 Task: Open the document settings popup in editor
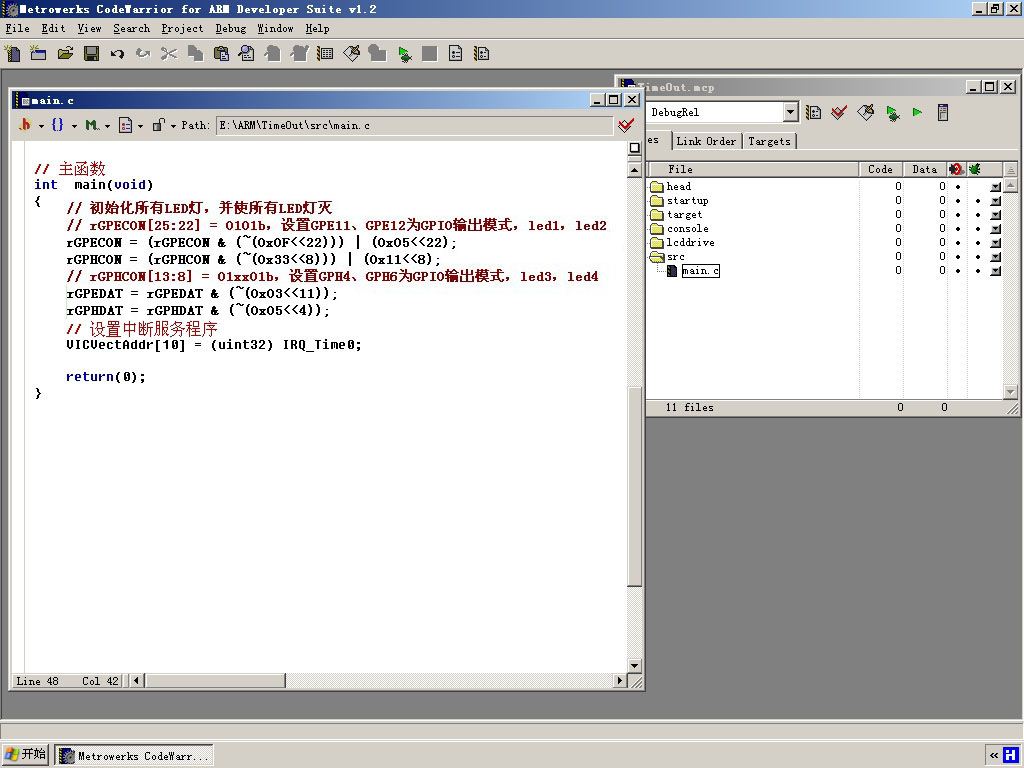coord(131,125)
